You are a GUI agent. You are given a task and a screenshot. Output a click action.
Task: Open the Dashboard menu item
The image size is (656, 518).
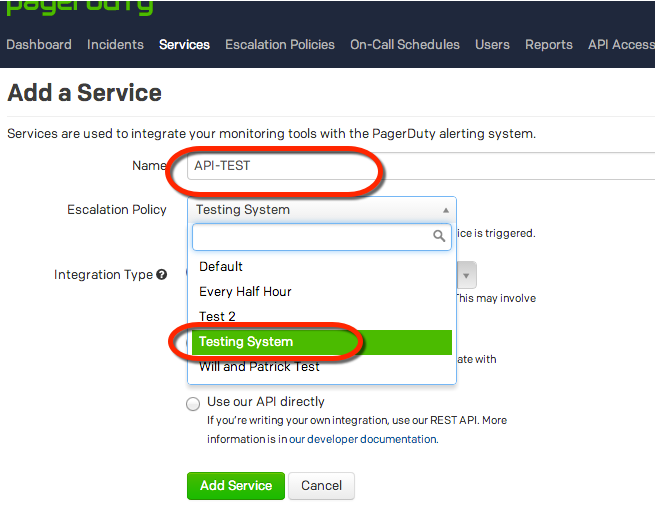(39, 45)
